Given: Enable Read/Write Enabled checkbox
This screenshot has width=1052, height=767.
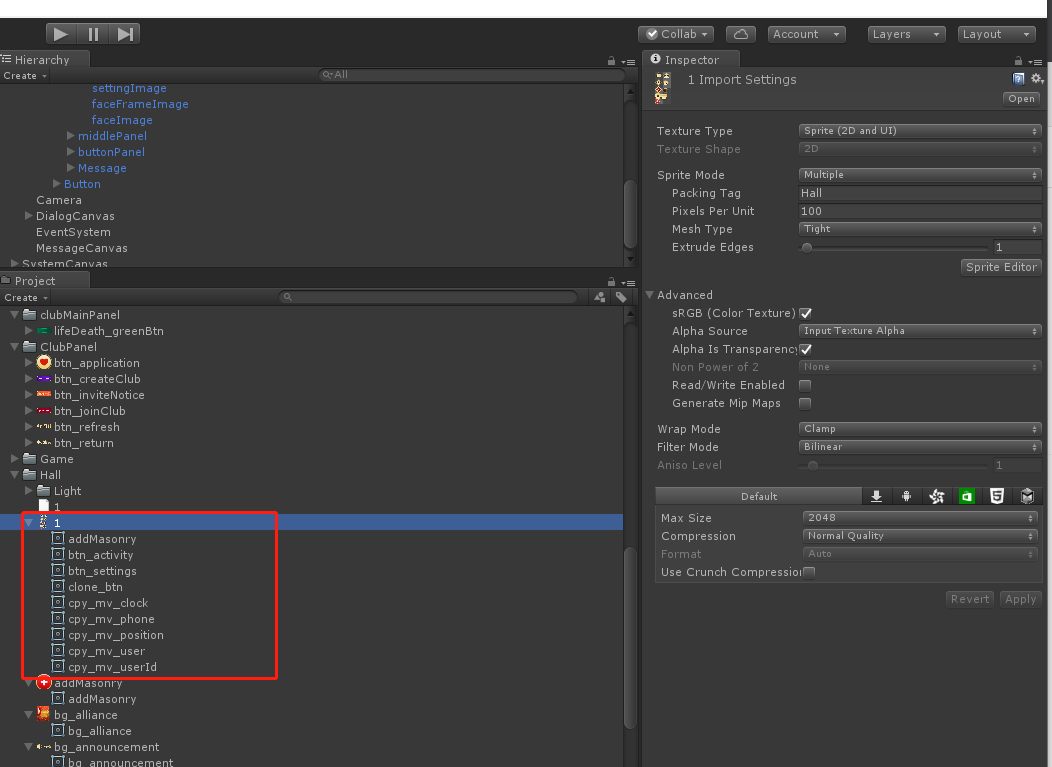Looking at the screenshot, I should click(x=806, y=385).
